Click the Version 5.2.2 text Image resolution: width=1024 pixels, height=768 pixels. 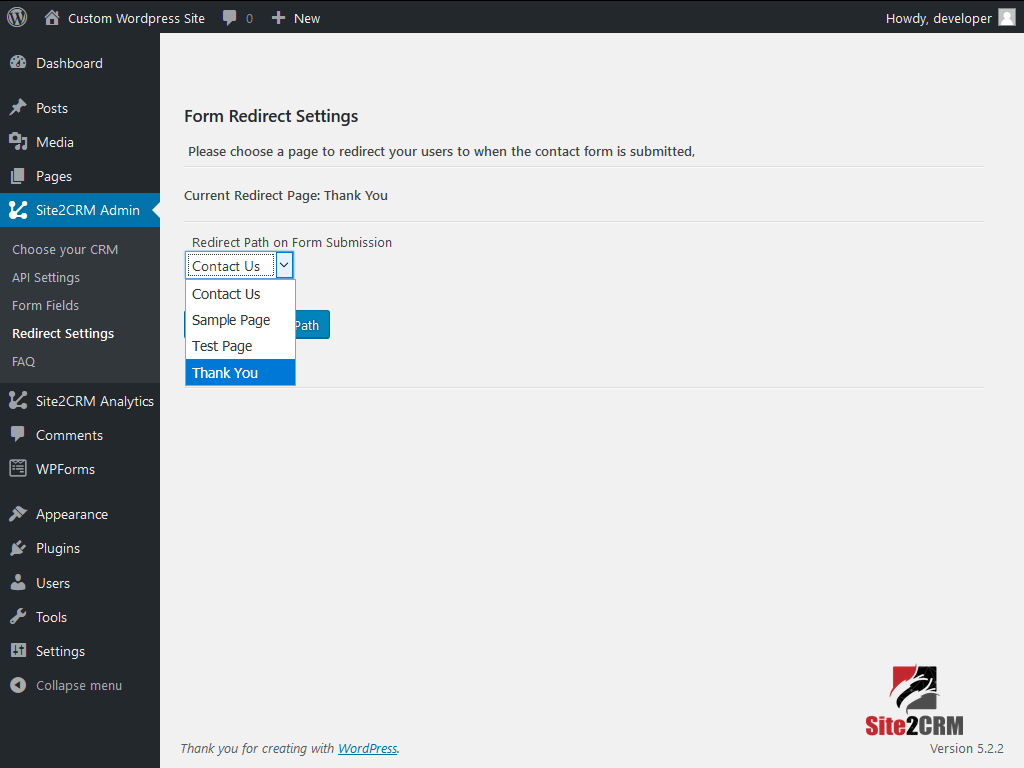(x=967, y=748)
